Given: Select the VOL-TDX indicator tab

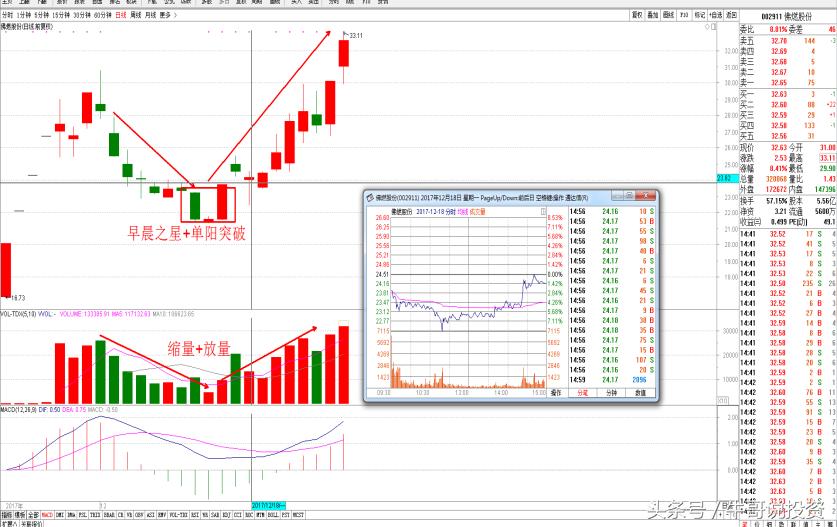Looking at the screenshot, I should pos(178,515).
